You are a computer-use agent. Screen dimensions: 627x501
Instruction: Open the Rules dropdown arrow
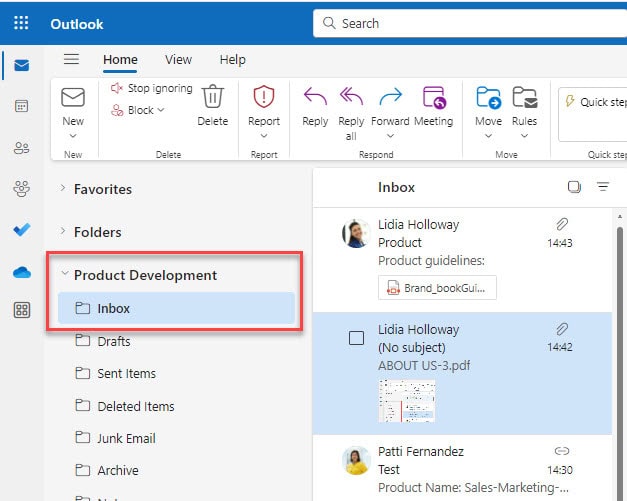(x=524, y=136)
